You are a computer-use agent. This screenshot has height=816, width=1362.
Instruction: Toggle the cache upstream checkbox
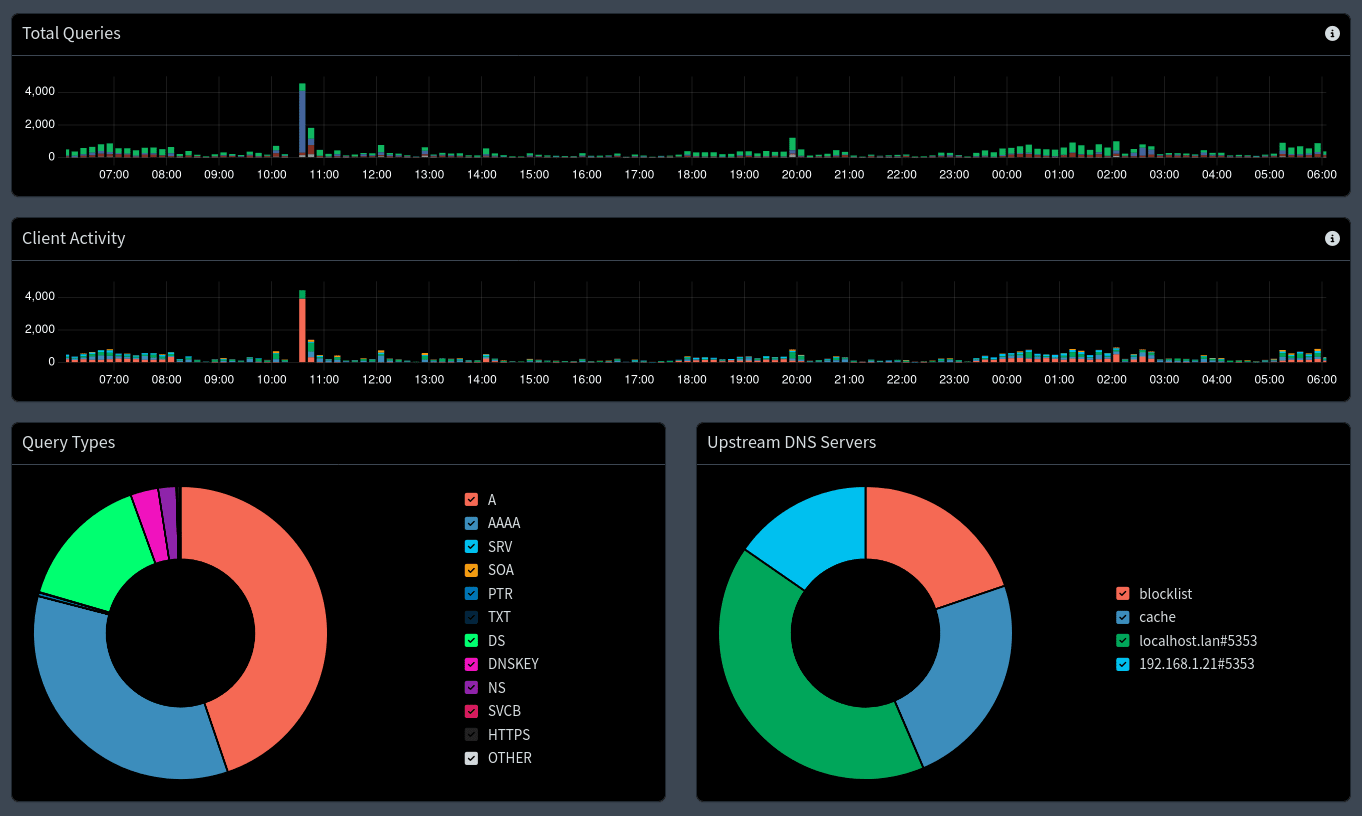pos(1123,617)
